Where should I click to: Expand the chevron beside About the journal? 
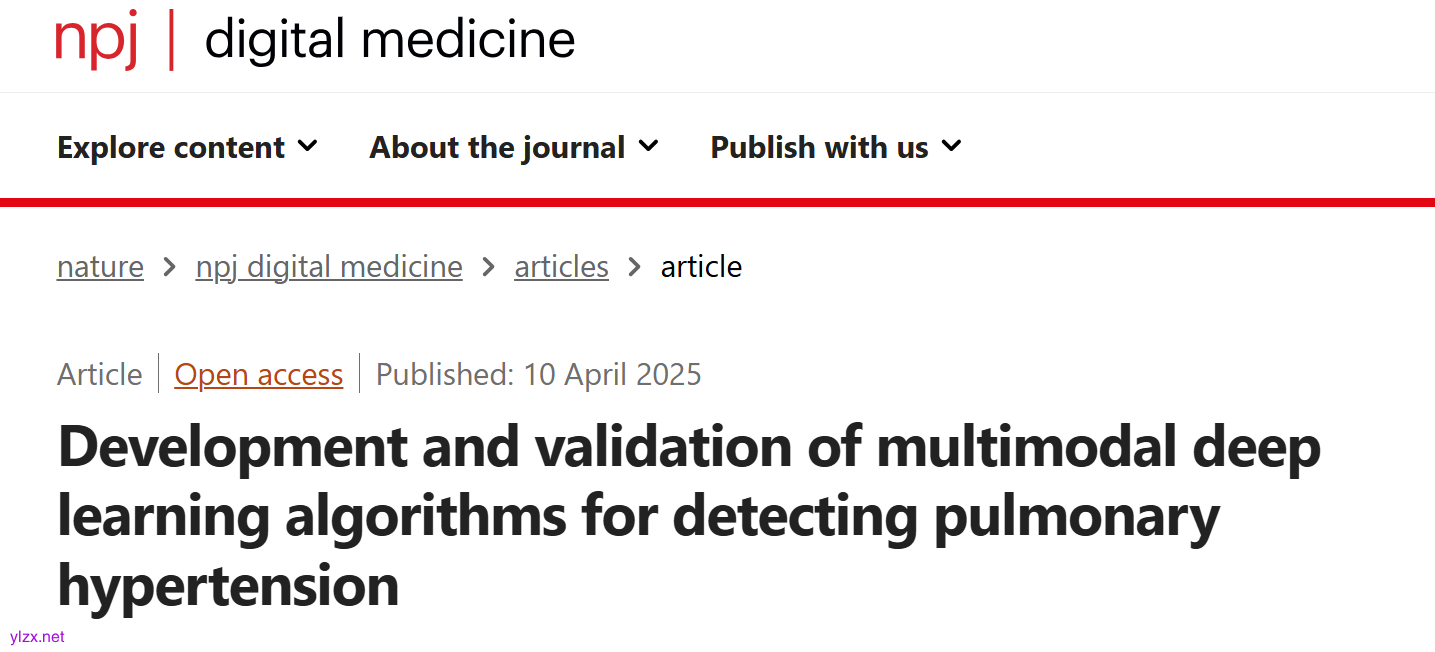coord(649,147)
